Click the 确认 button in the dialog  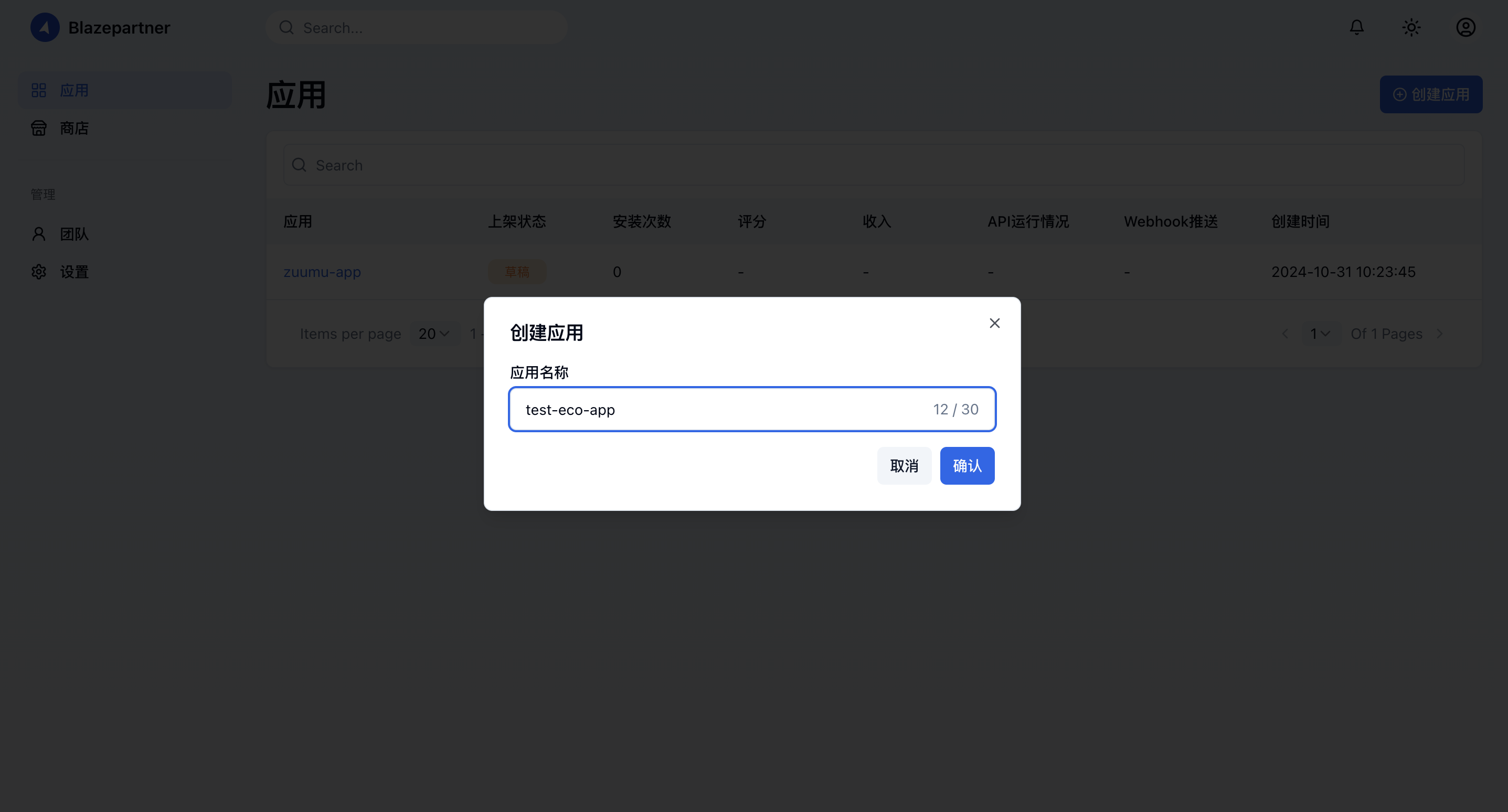(967, 465)
